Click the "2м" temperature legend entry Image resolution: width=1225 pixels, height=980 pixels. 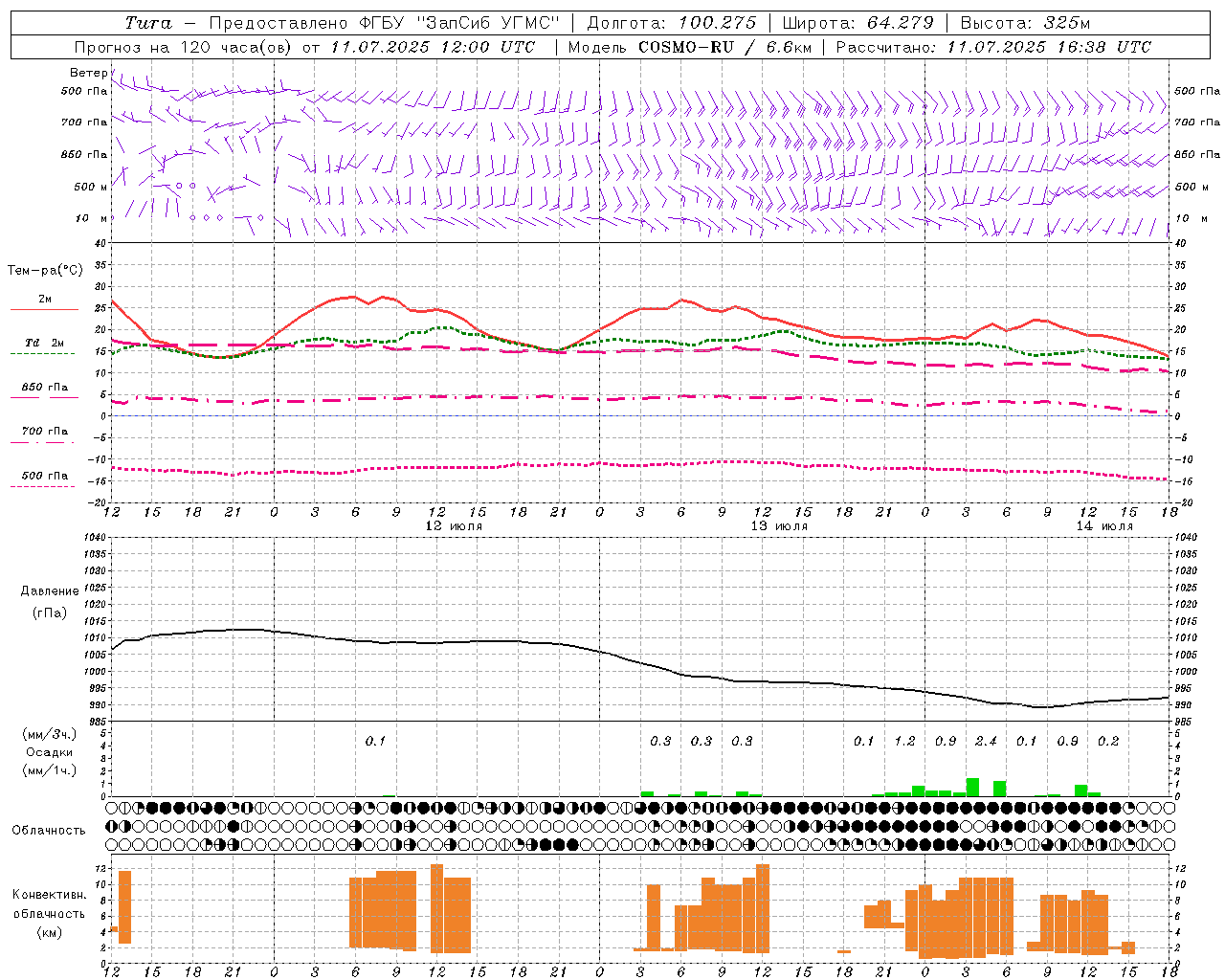[x=45, y=300]
